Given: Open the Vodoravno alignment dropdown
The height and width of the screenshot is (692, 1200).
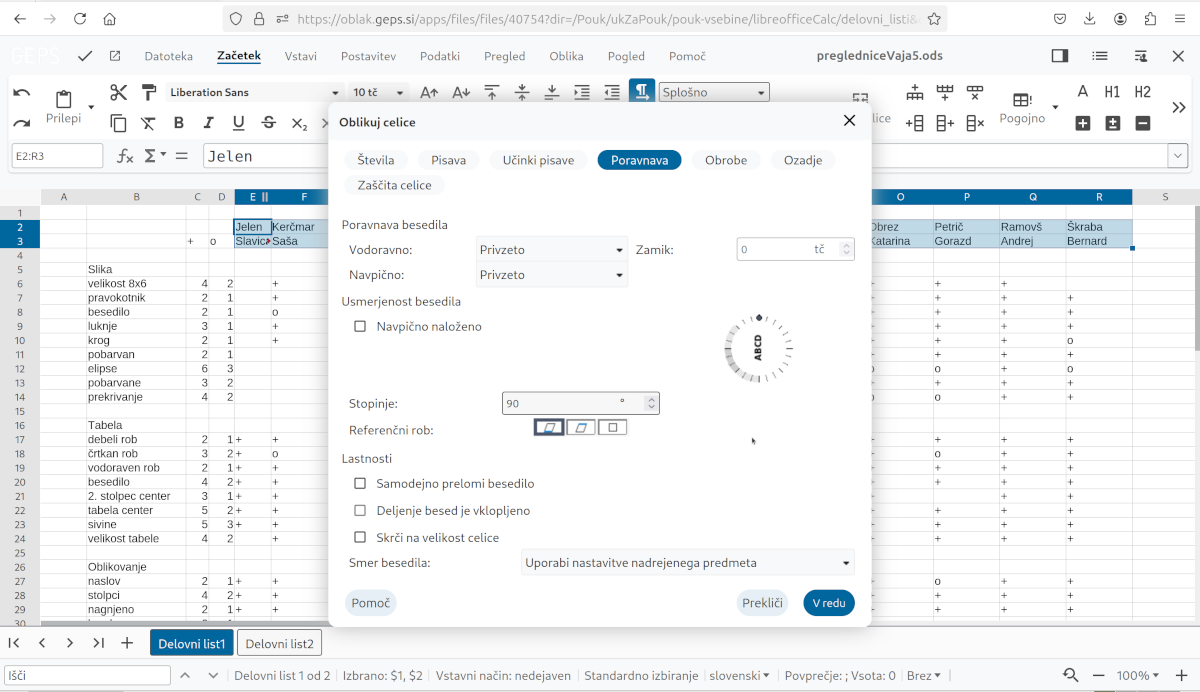Looking at the screenshot, I should [552, 250].
